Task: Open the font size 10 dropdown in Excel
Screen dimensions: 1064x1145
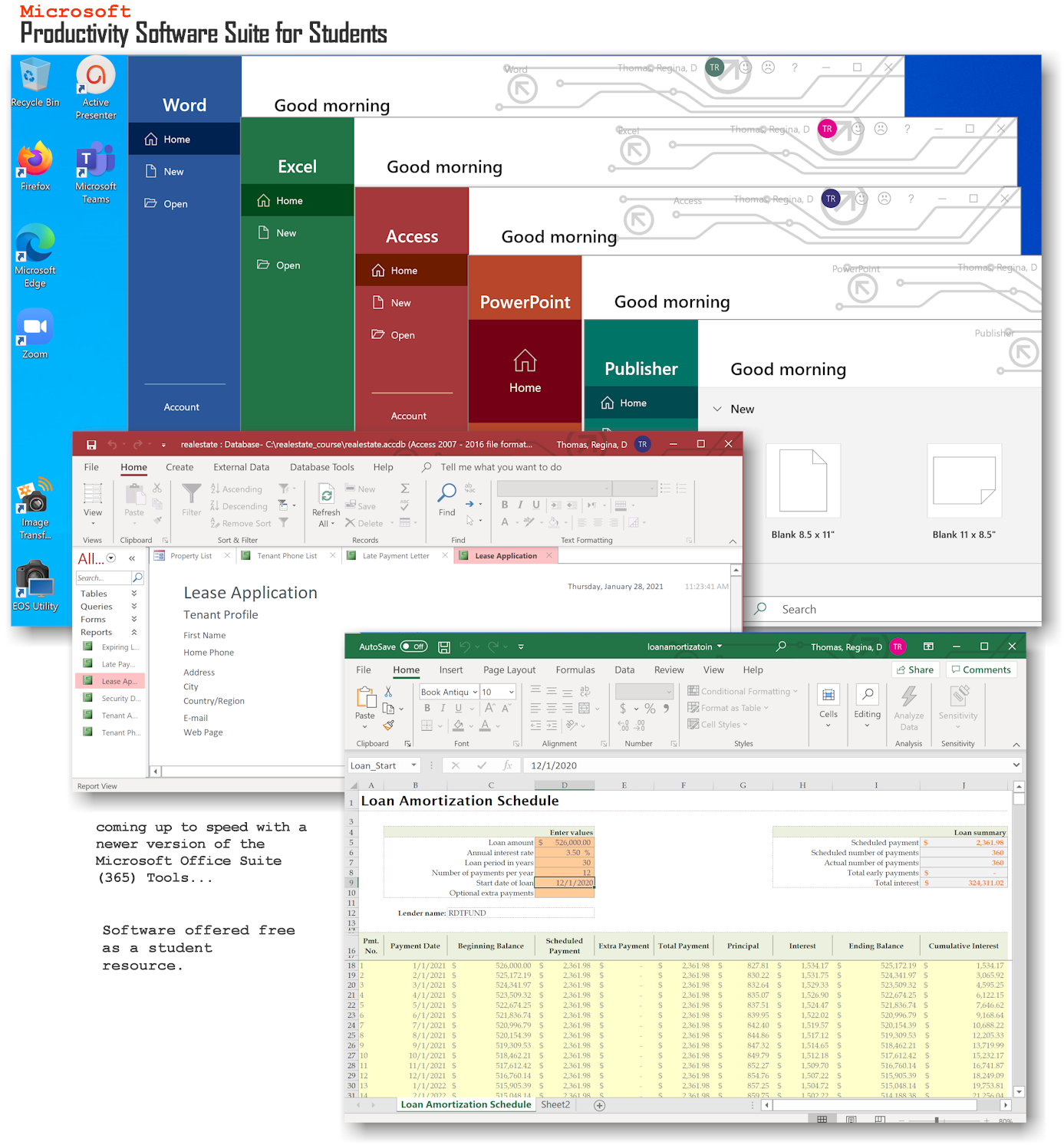Action: pyautogui.click(x=512, y=692)
